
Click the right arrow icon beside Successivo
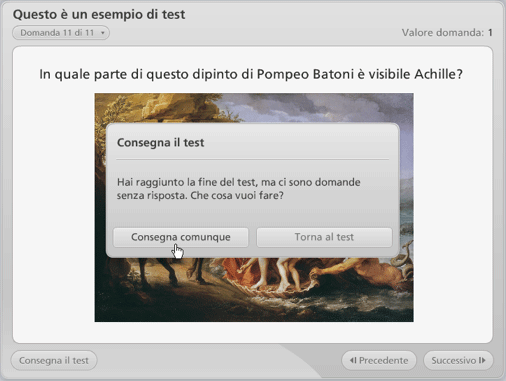(482, 360)
